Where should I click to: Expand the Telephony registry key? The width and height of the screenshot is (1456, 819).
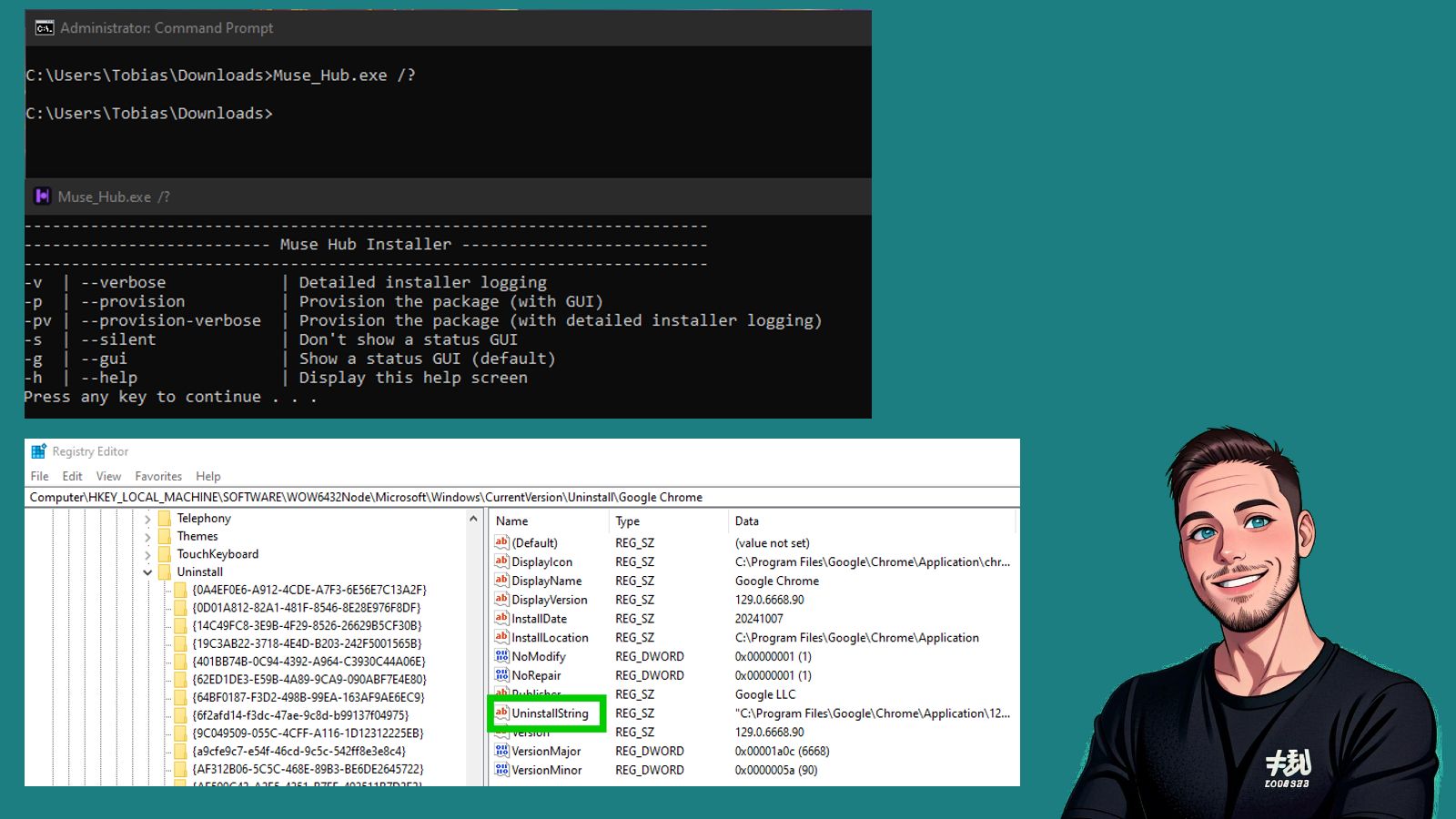(147, 519)
